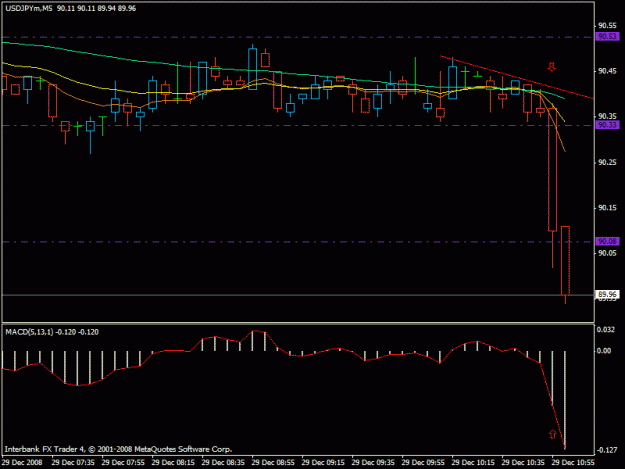Click the 29 Dec 10:55 time label
Viewport: 625px width, 469px height.
pyautogui.click(x=573, y=463)
